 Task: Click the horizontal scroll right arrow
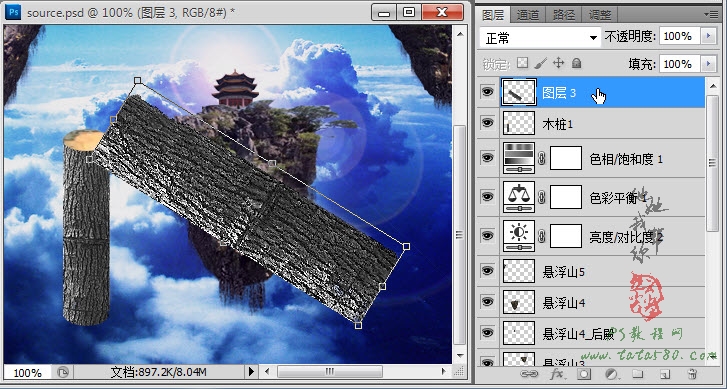click(x=444, y=371)
